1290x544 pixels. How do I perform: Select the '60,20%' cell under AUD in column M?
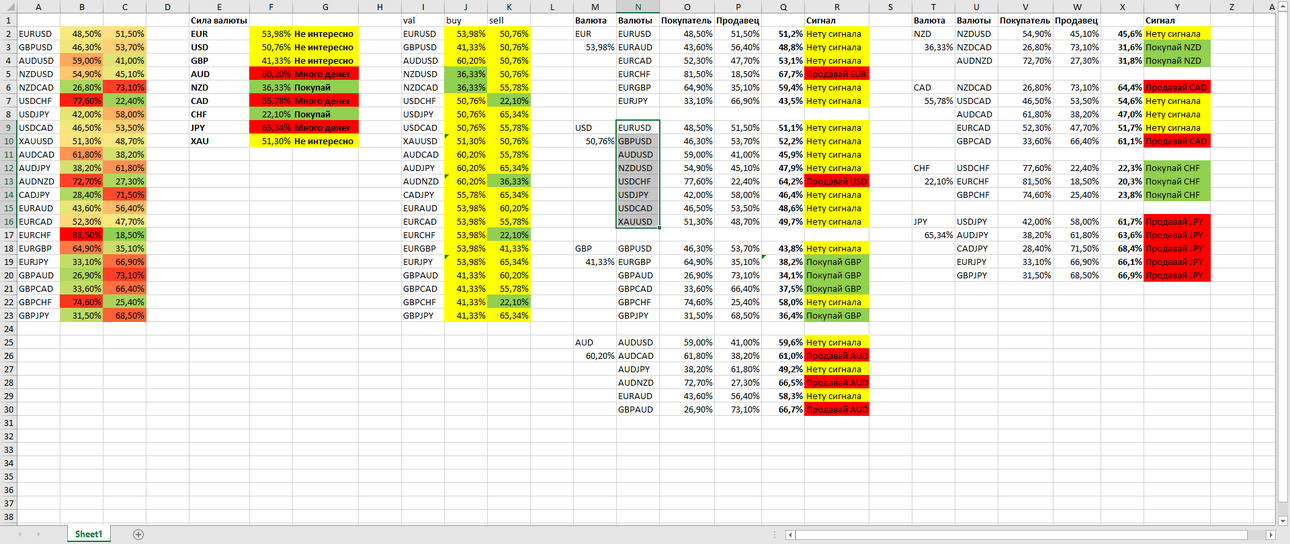595,356
